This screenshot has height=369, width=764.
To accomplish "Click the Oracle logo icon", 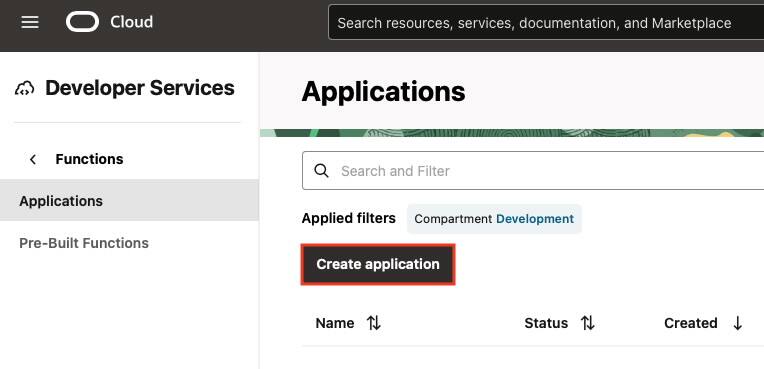I will (82, 22).
